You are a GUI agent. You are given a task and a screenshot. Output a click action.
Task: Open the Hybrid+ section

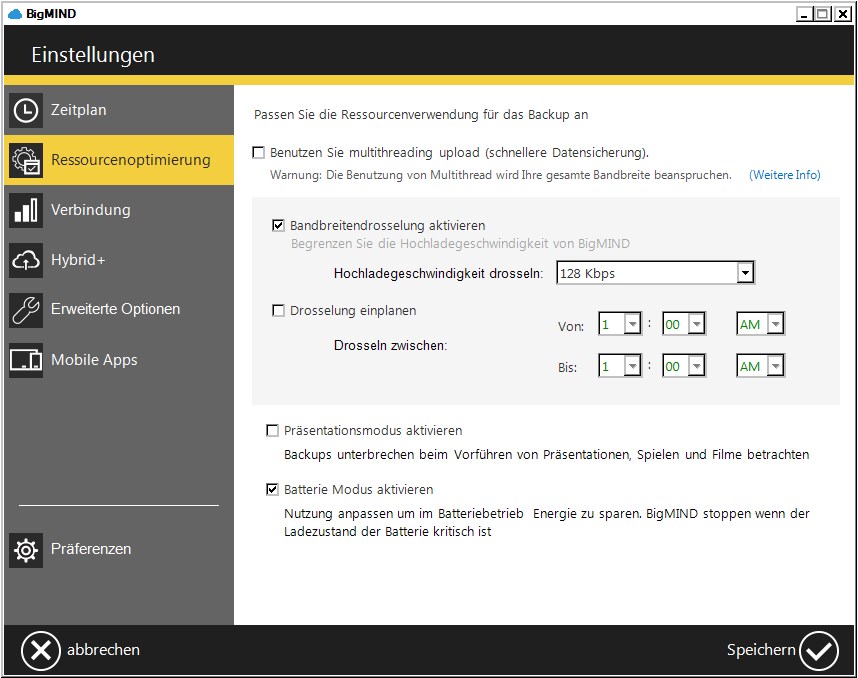[x=119, y=260]
